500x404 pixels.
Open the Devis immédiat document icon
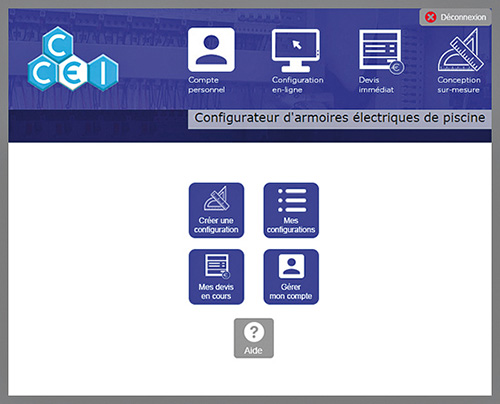click(381, 52)
